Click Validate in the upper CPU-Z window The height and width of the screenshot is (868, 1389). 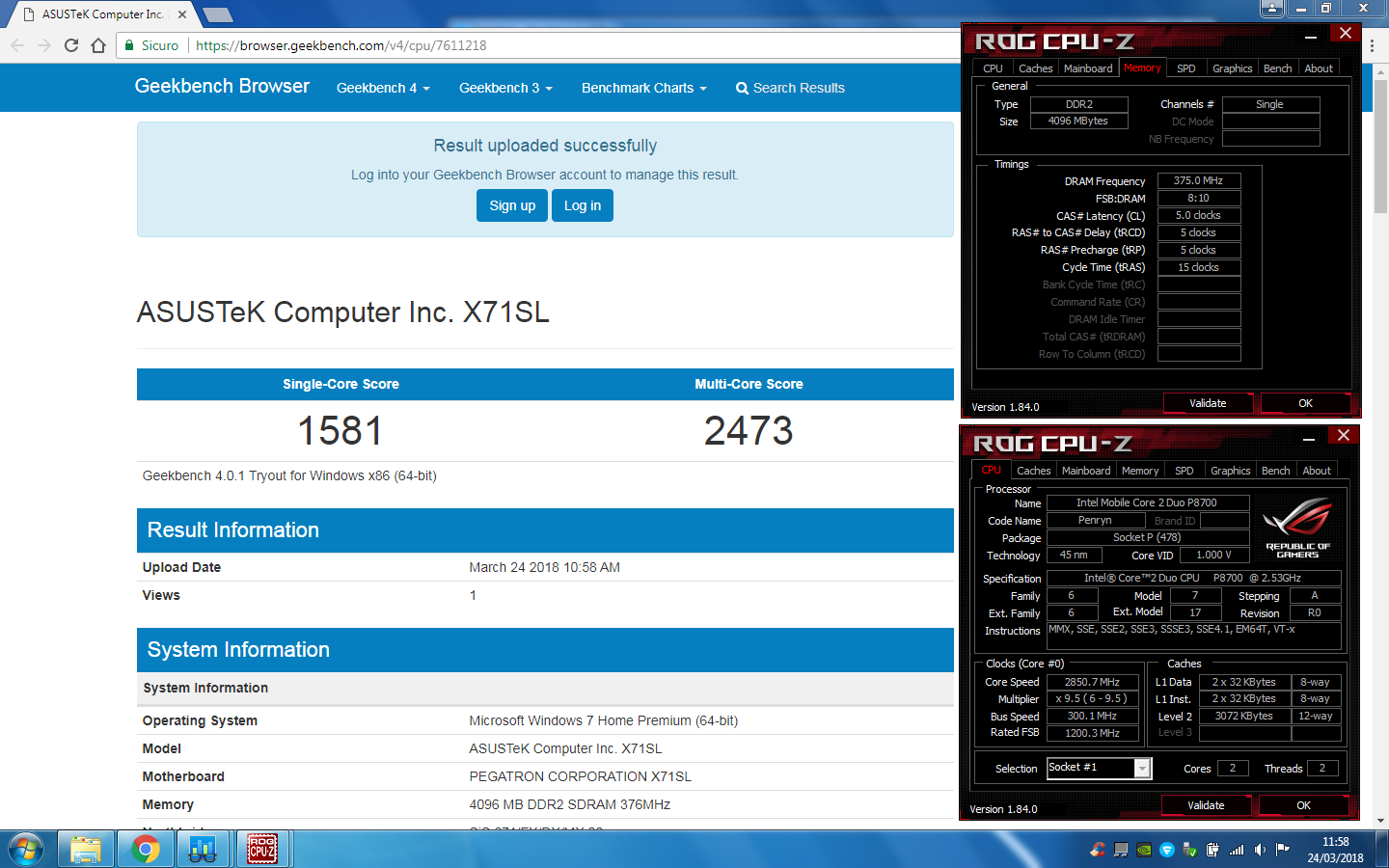(x=1208, y=403)
